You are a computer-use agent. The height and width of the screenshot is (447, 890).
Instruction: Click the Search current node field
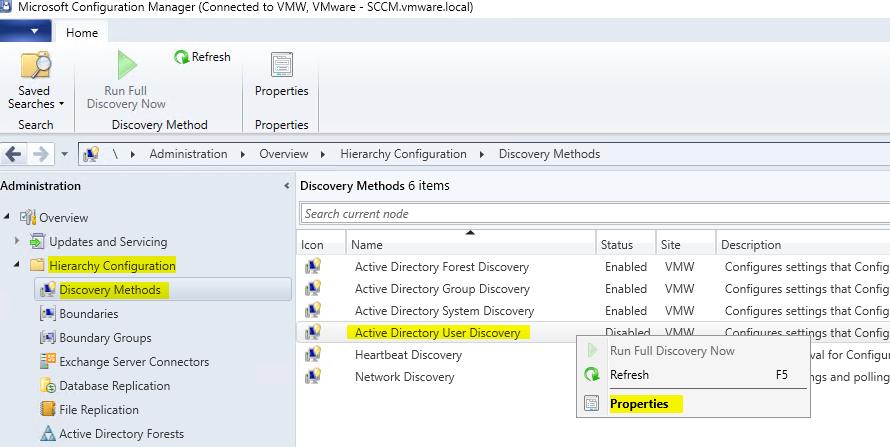(594, 213)
